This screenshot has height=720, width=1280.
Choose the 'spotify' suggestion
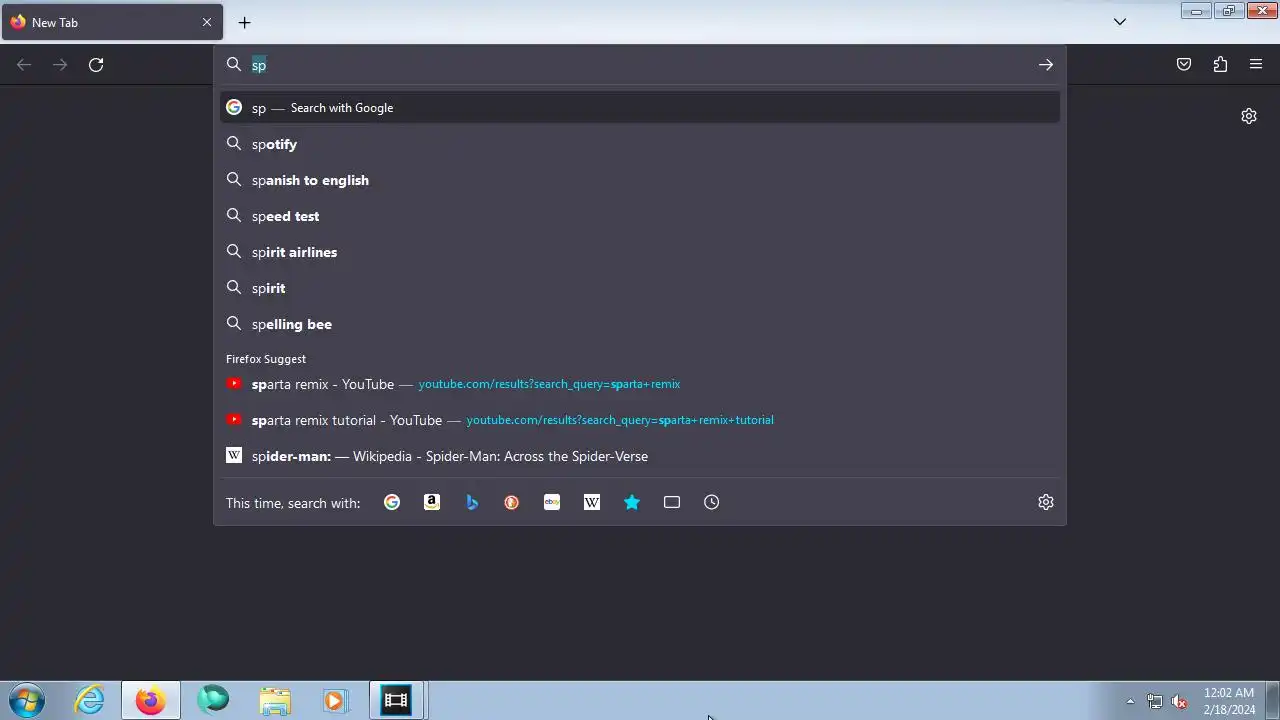(x=640, y=144)
